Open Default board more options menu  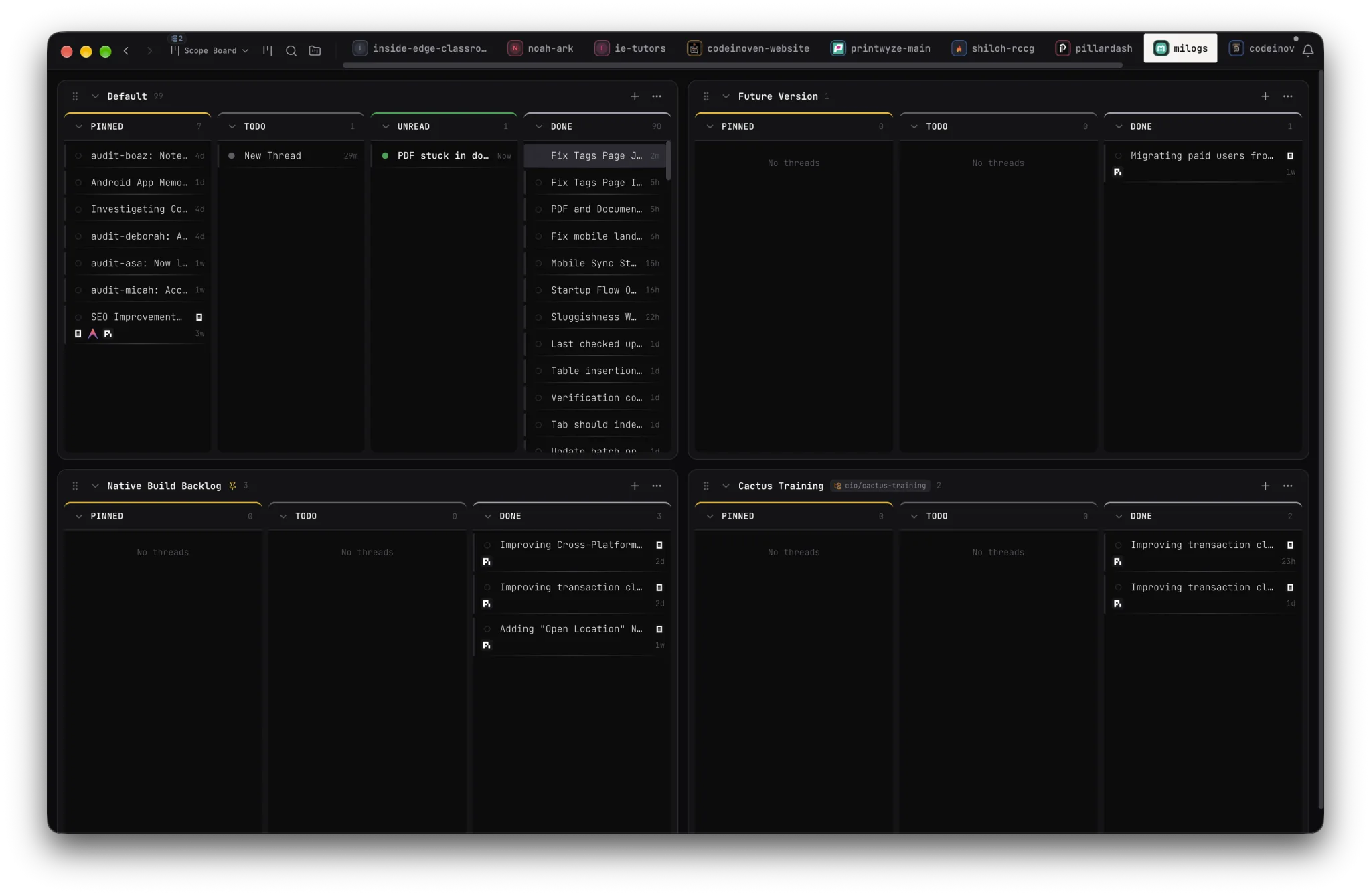click(657, 96)
